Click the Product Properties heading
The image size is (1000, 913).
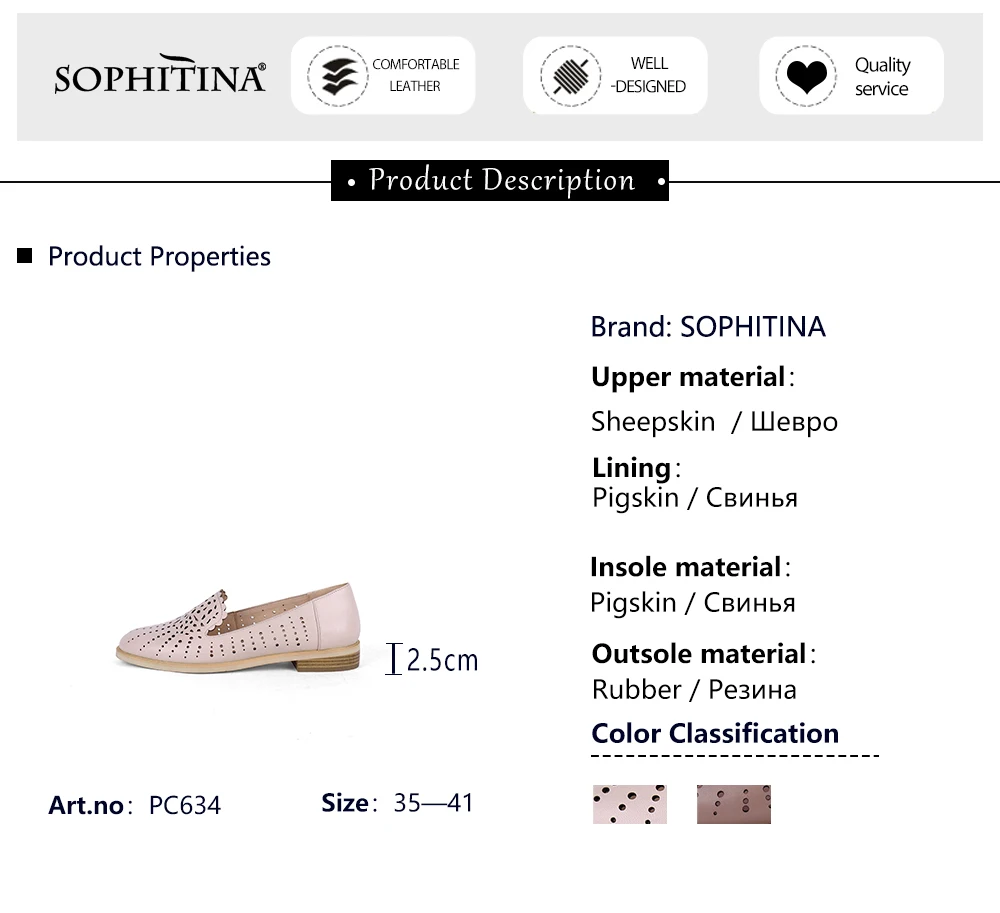click(159, 256)
